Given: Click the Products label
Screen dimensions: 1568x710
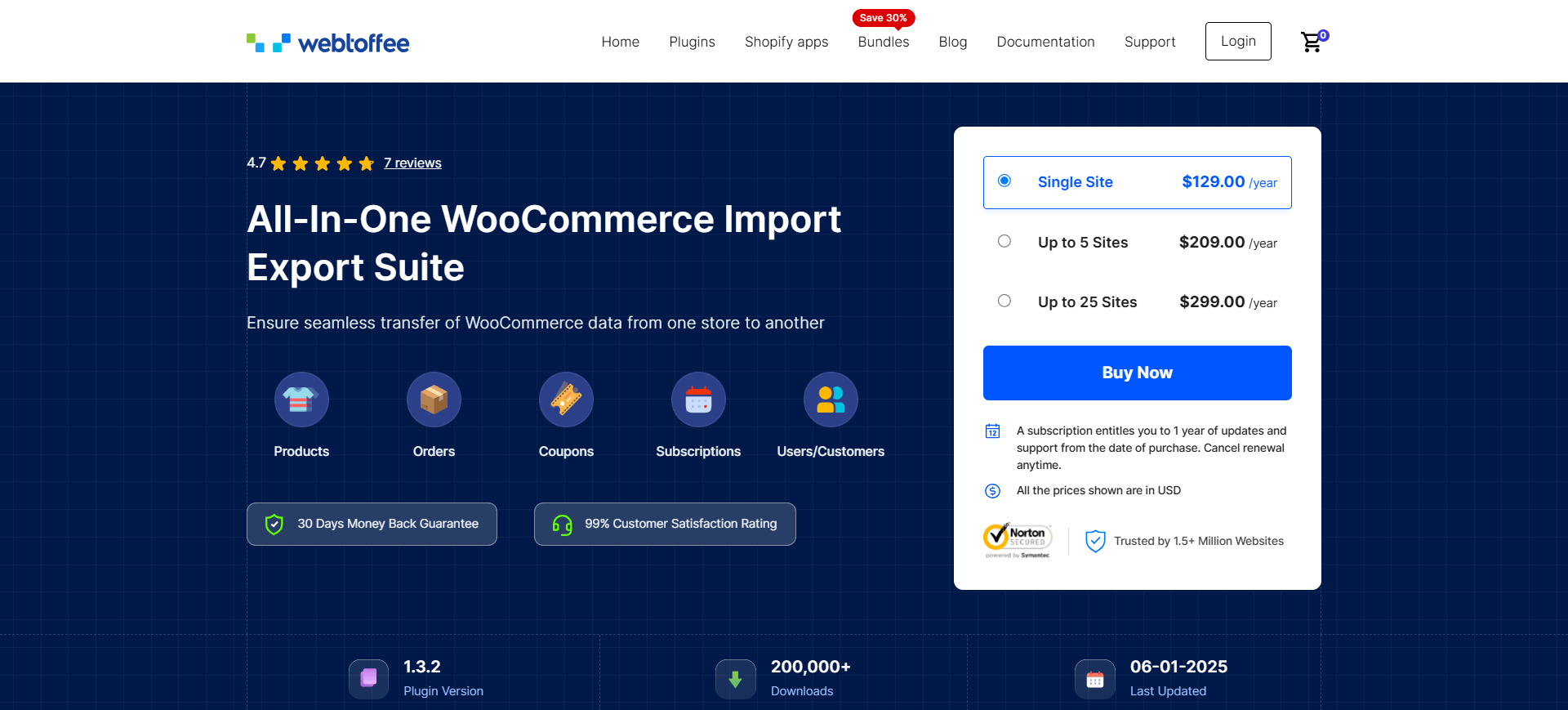Looking at the screenshot, I should coord(301,451).
